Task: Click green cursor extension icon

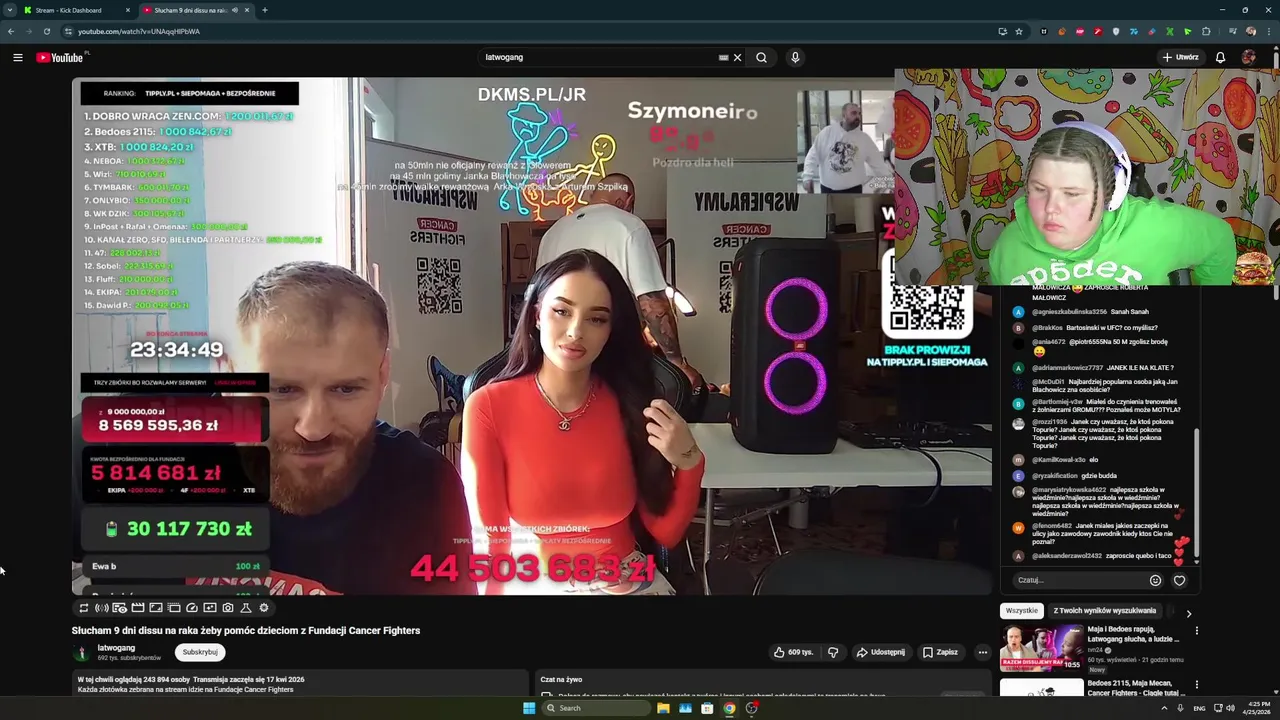Action: 1188,31
